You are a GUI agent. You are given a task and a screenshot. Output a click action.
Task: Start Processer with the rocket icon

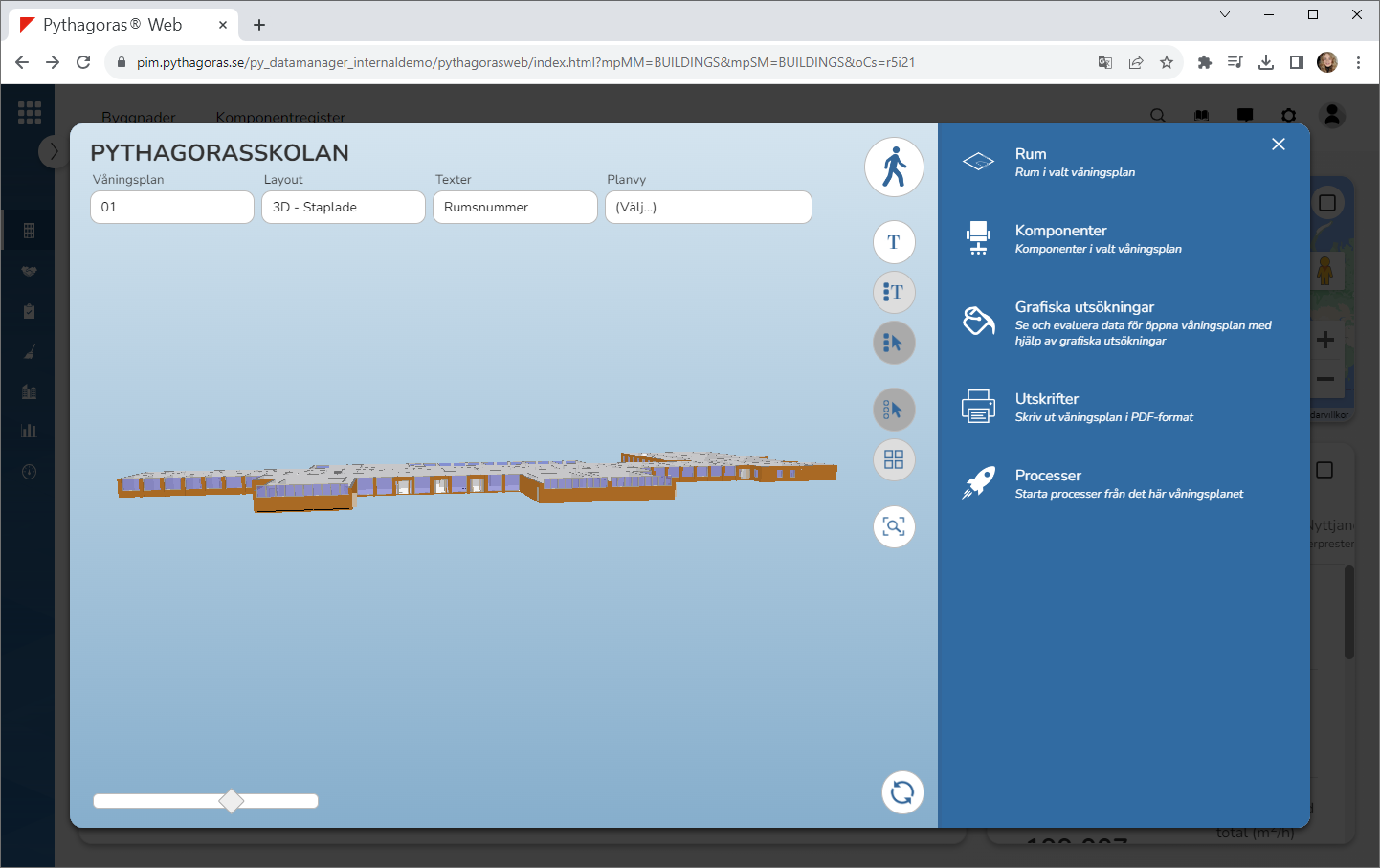(x=979, y=483)
